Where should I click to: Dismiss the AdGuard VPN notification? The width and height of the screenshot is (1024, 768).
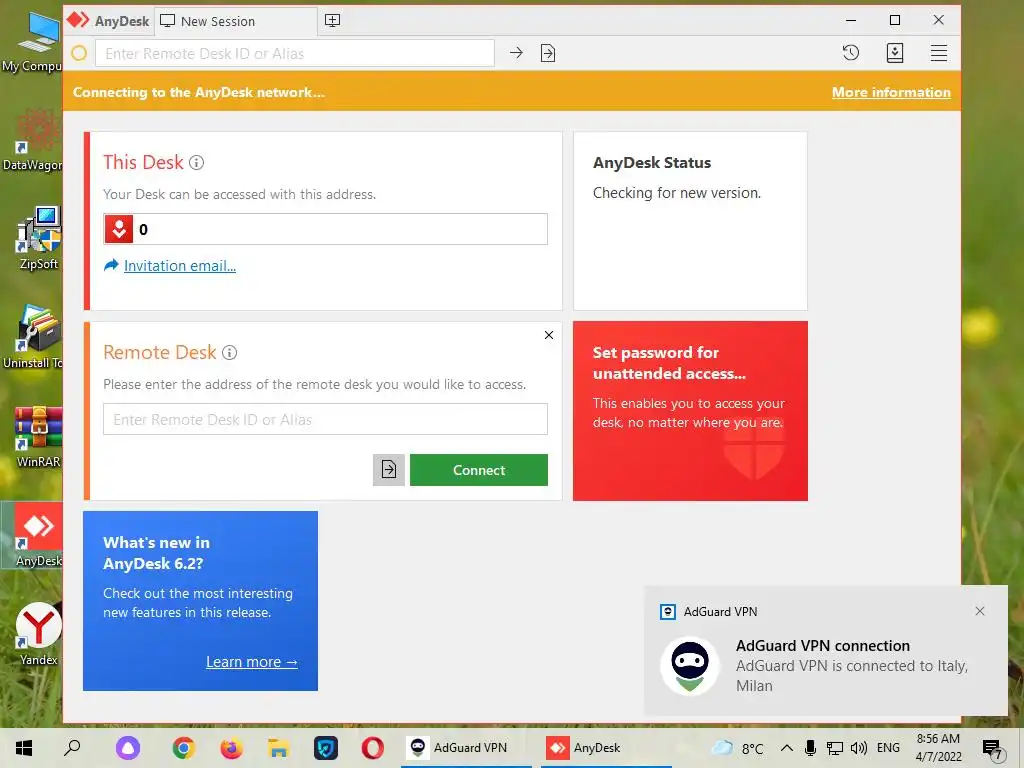tap(980, 611)
